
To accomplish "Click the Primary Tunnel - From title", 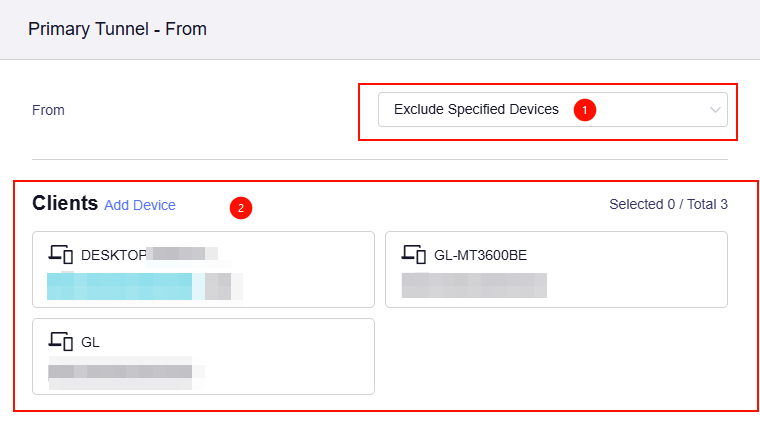I will click(x=117, y=29).
